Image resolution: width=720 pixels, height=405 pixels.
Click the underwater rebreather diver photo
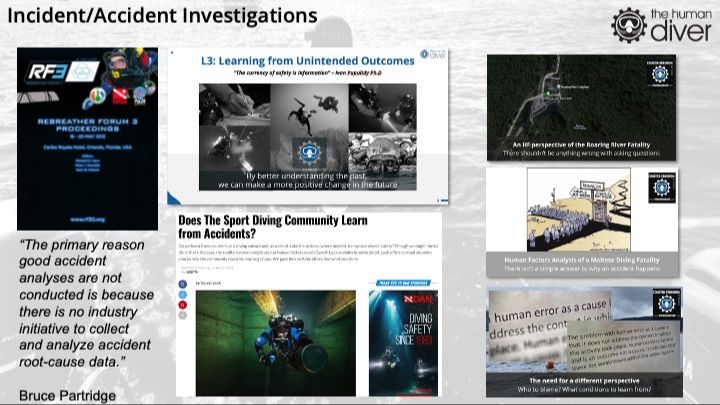[x=276, y=343]
